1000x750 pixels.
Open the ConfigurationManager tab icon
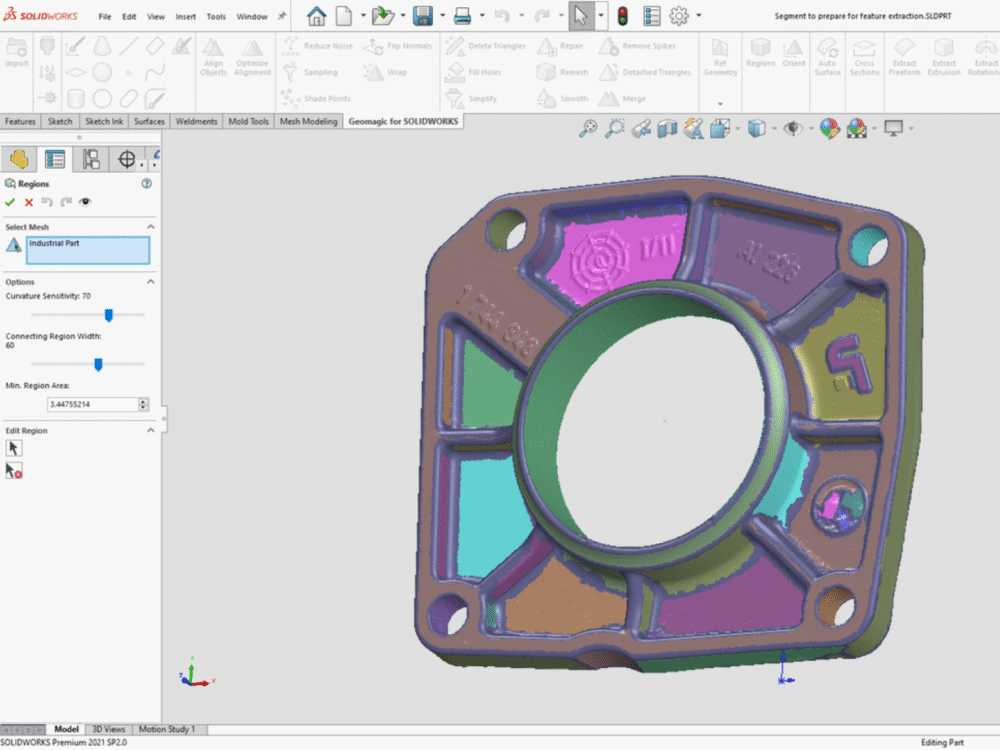click(91, 159)
